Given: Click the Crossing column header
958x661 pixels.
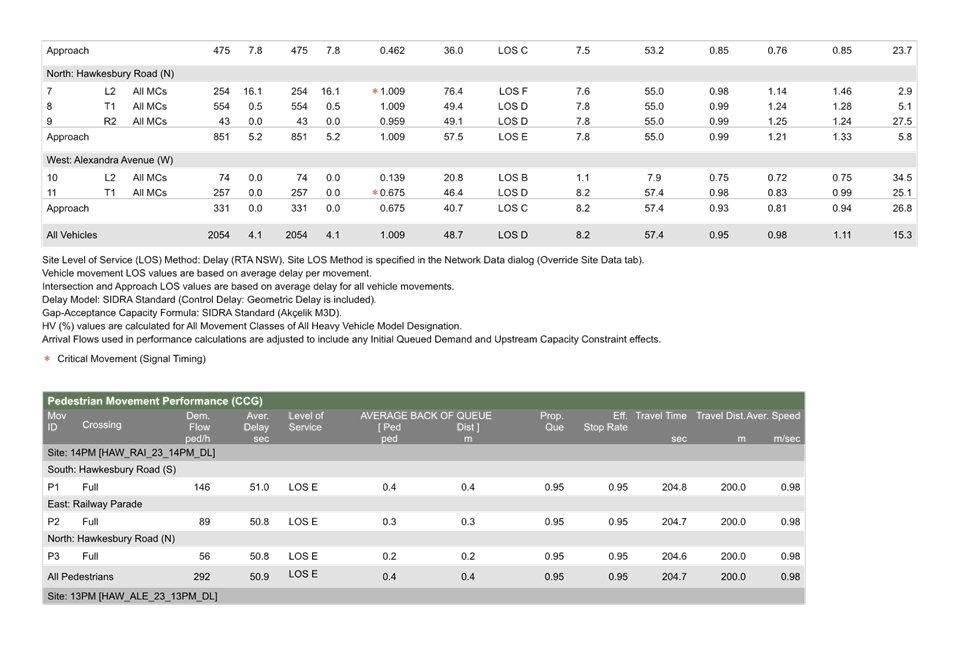Looking at the screenshot, I should 102,426.
